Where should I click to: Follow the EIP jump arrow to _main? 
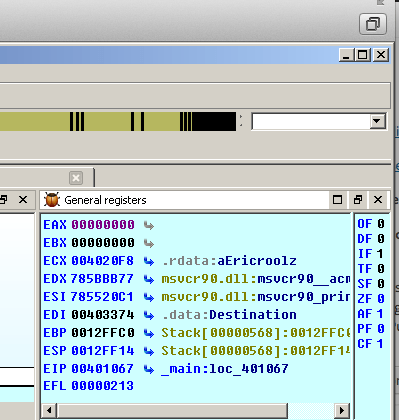point(149,370)
